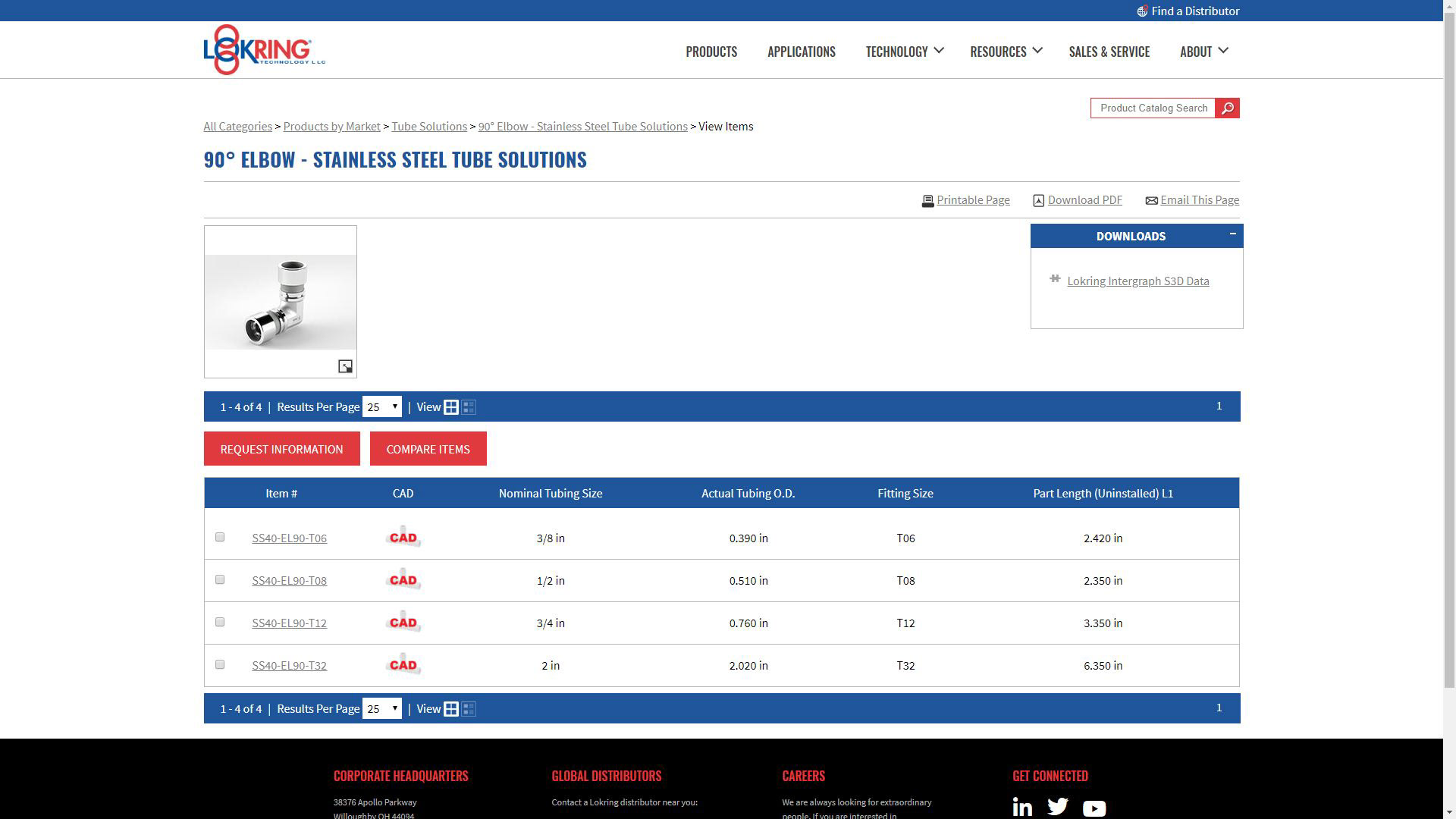
Task: Open Lokring Intergraph S3D Data link
Action: (1137, 281)
